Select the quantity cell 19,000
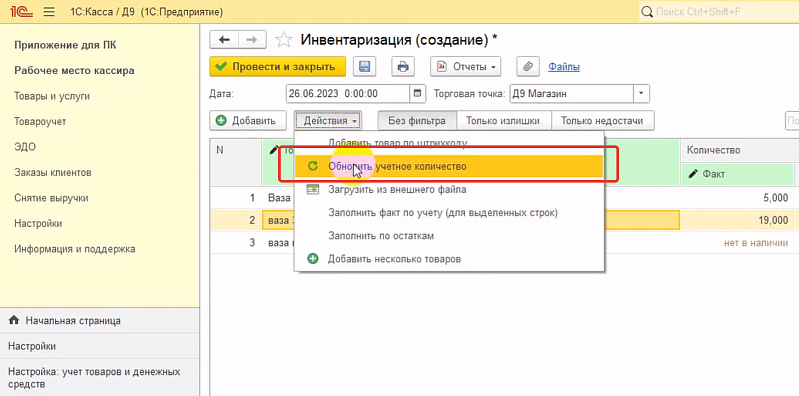799x396 pixels. (x=737, y=221)
